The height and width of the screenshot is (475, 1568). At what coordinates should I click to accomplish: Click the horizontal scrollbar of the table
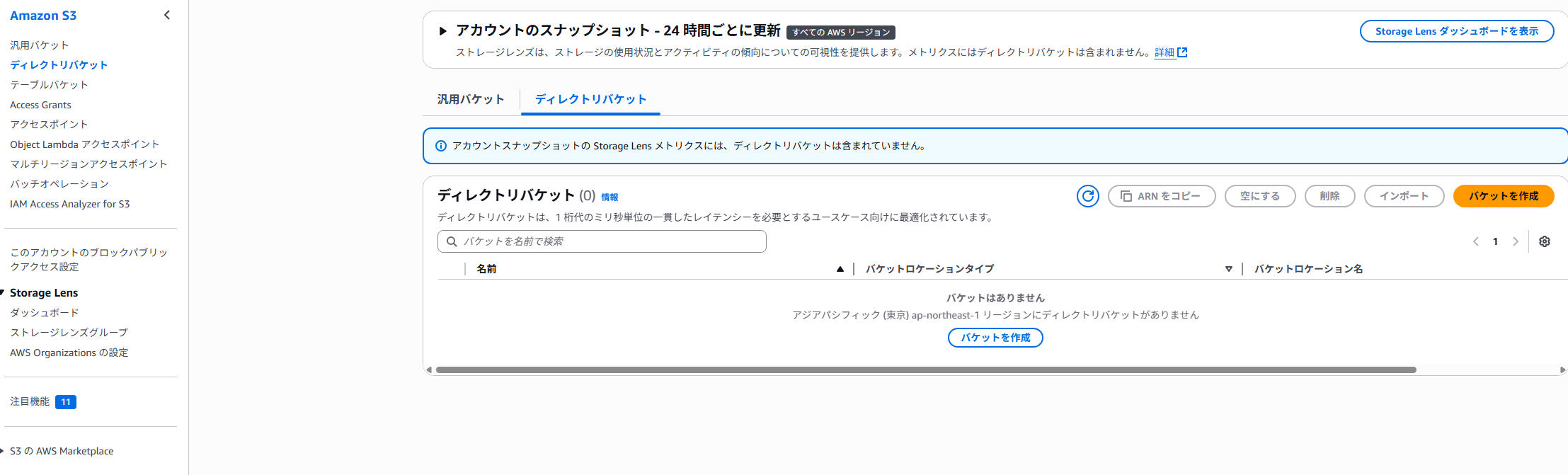926,370
